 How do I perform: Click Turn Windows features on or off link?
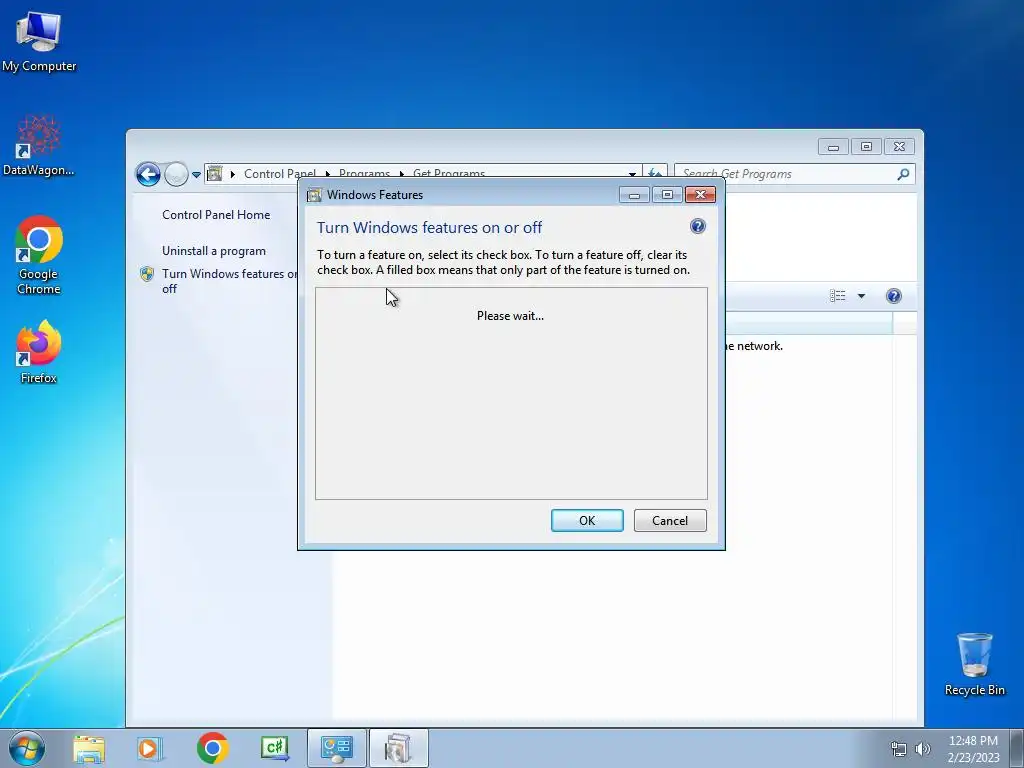[229, 281]
